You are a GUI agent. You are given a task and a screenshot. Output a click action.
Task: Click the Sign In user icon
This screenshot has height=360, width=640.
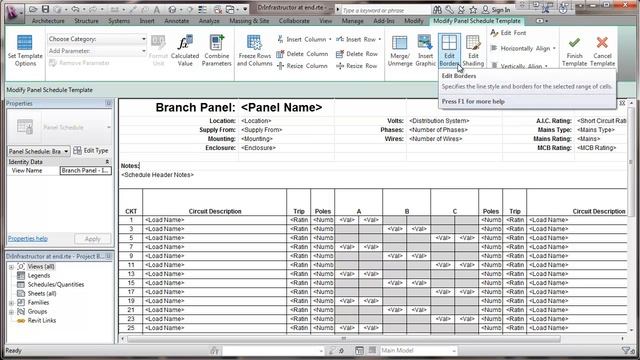coord(485,9)
